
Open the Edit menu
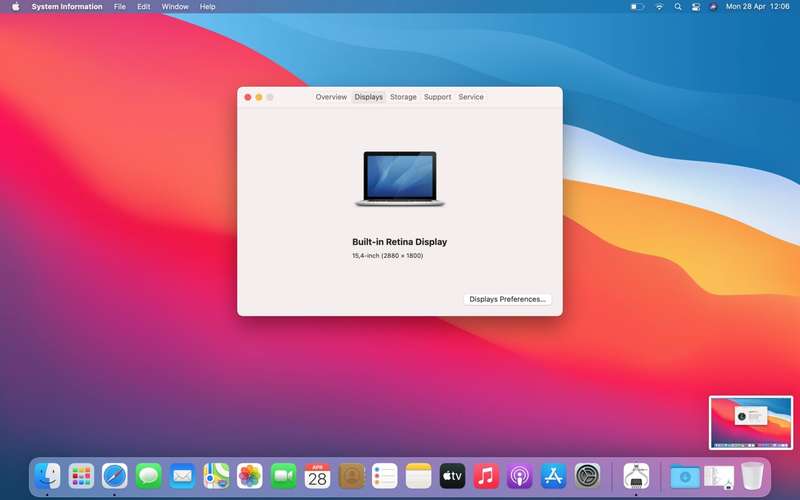(x=144, y=7)
